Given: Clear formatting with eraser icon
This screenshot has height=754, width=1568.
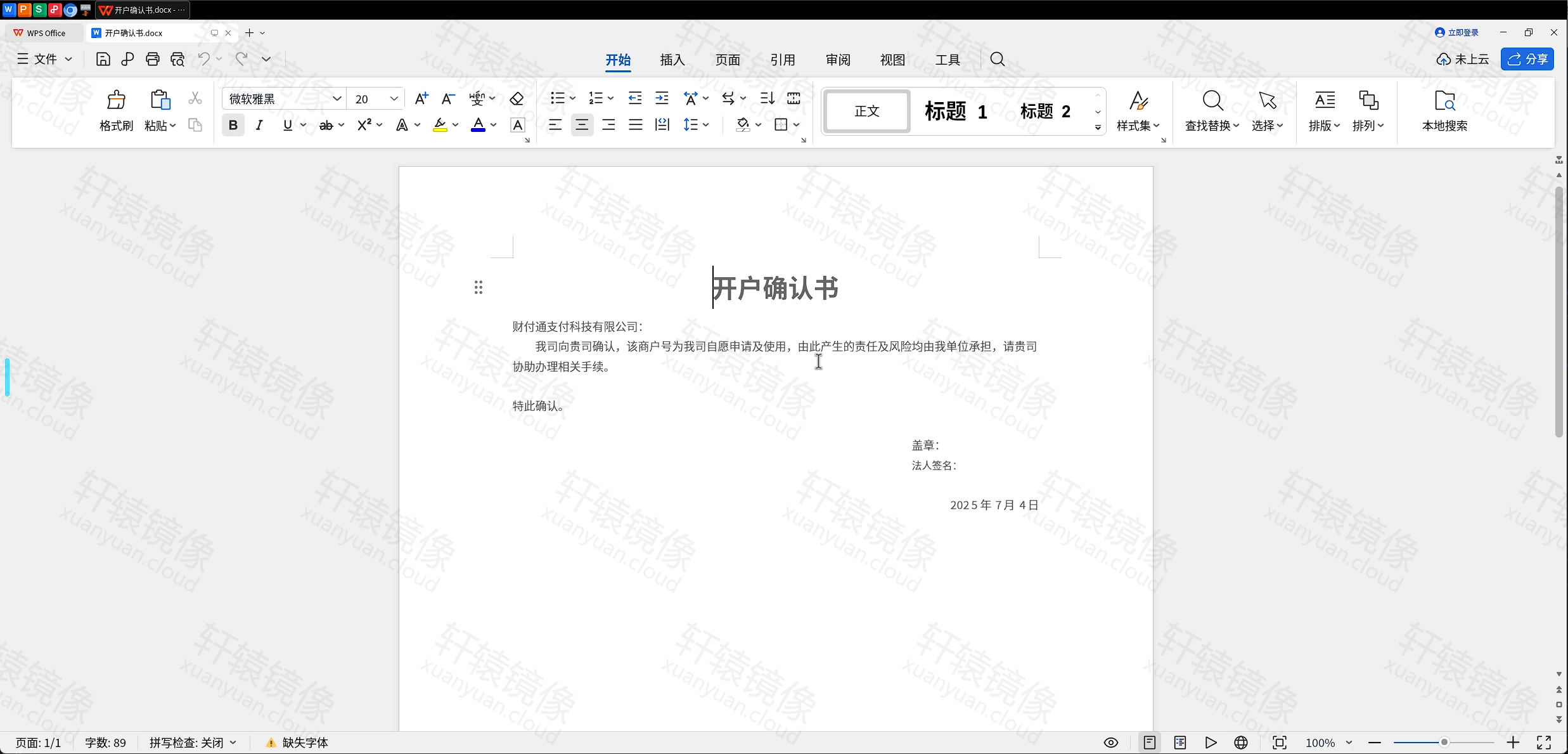Looking at the screenshot, I should 517,98.
